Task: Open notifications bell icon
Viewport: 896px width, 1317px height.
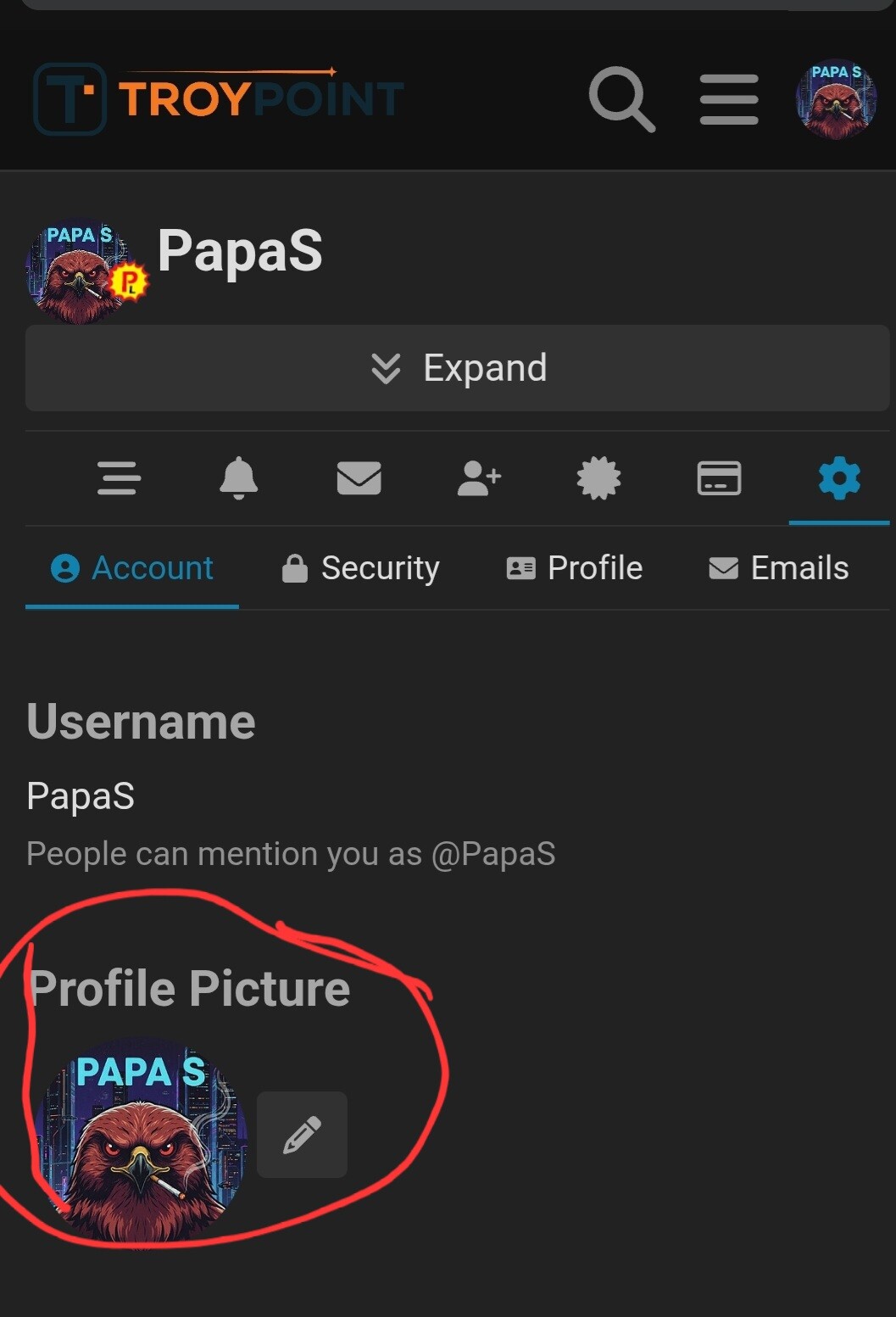Action: 239,478
